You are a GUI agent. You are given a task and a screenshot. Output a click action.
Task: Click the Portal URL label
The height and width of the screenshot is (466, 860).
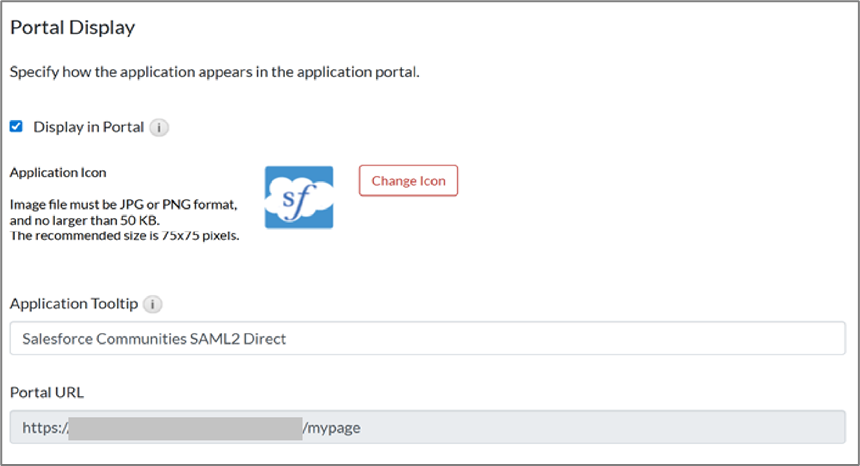click(47, 393)
